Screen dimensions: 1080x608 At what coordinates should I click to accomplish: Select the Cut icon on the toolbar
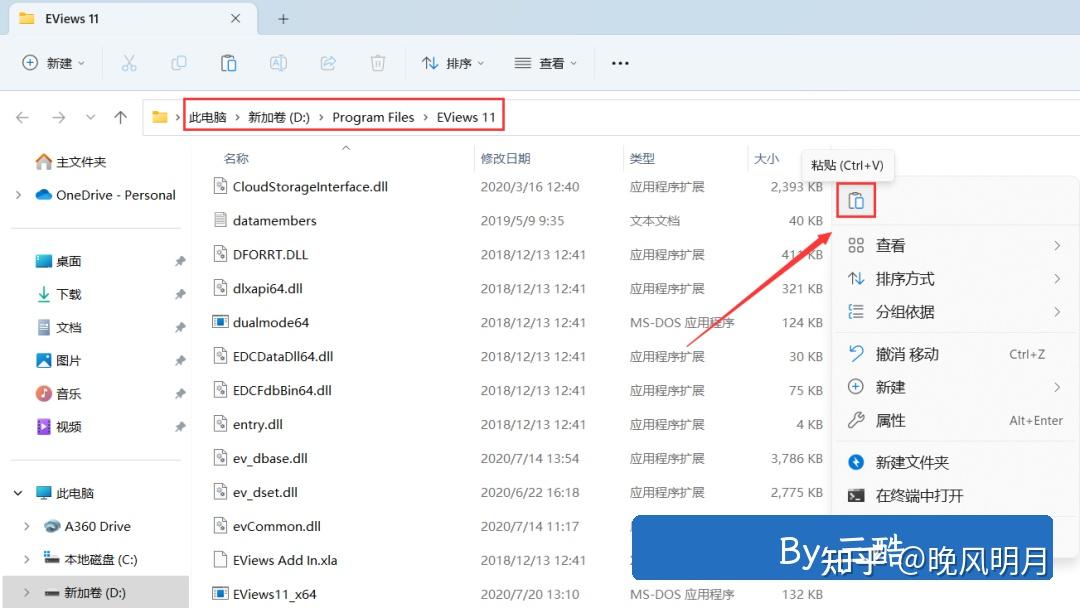(128, 62)
